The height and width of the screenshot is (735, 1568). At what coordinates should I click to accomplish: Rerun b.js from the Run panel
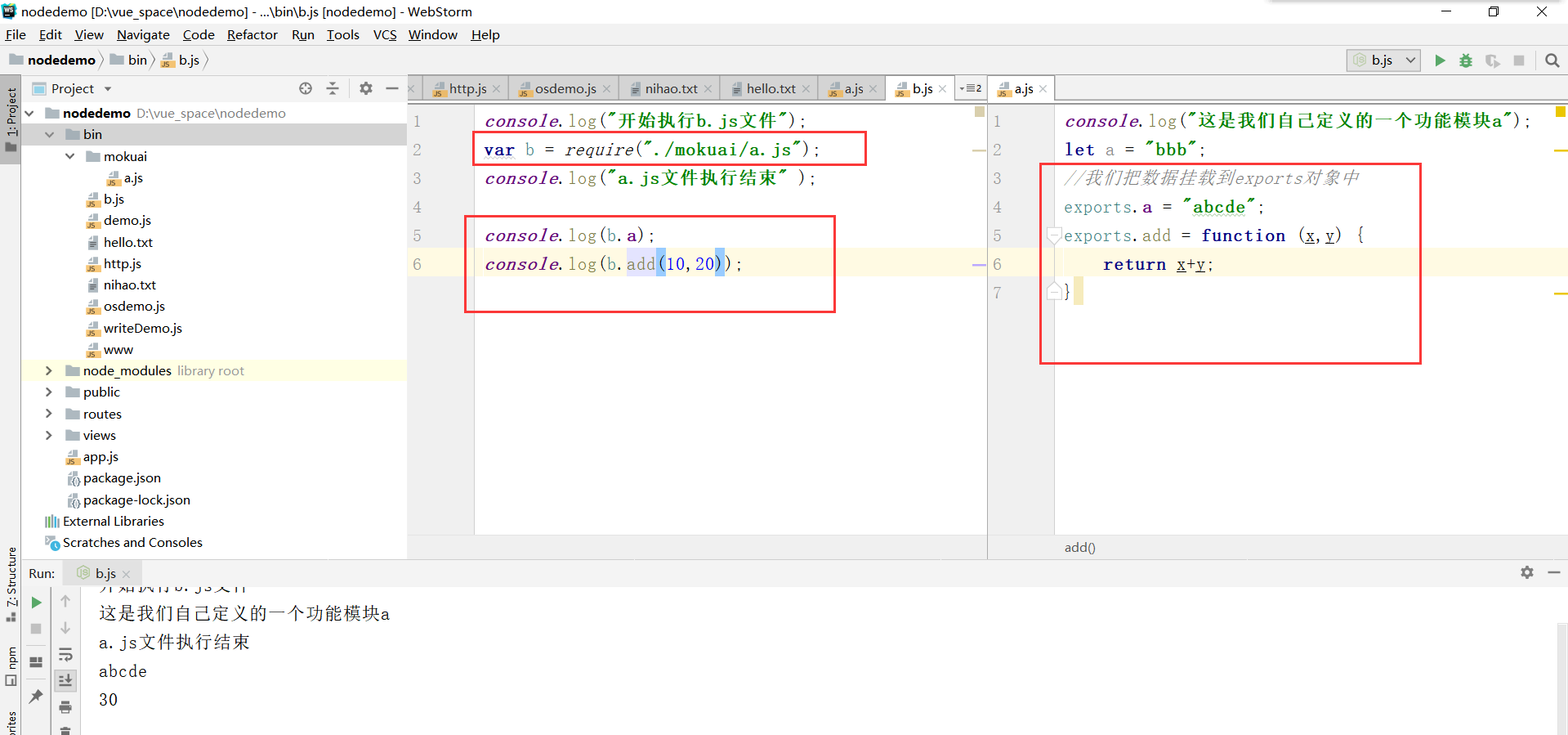[x=36, y=603]
